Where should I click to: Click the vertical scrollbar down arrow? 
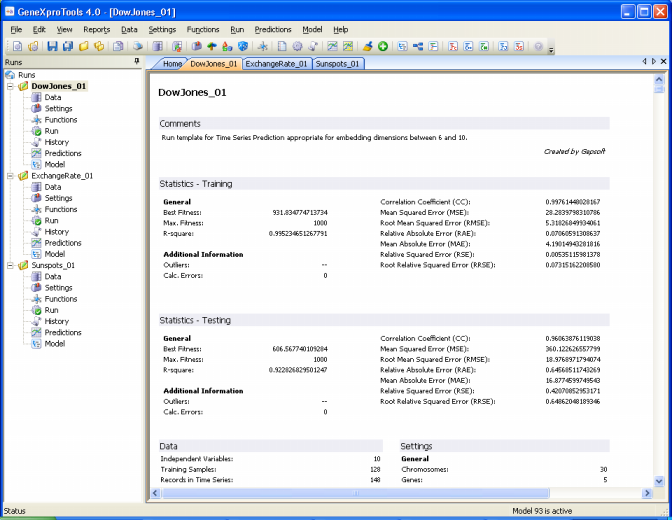point(659,481)
